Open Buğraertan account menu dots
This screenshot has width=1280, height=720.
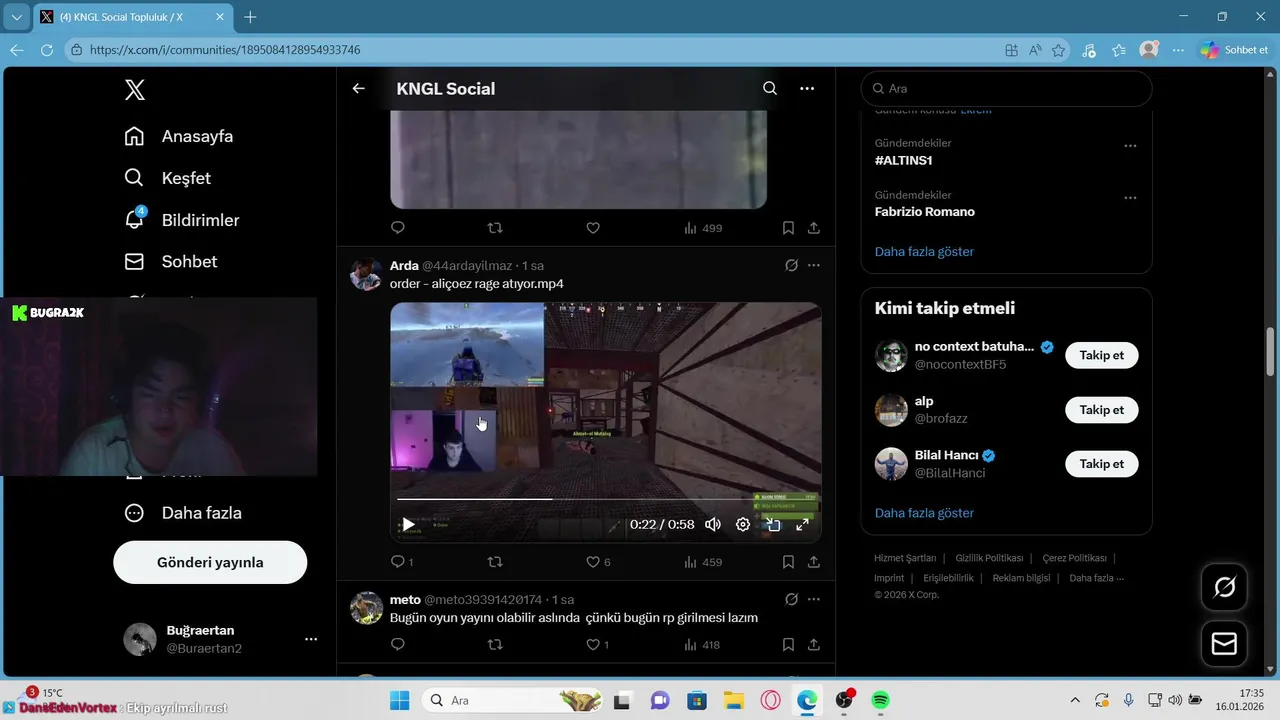311,639
